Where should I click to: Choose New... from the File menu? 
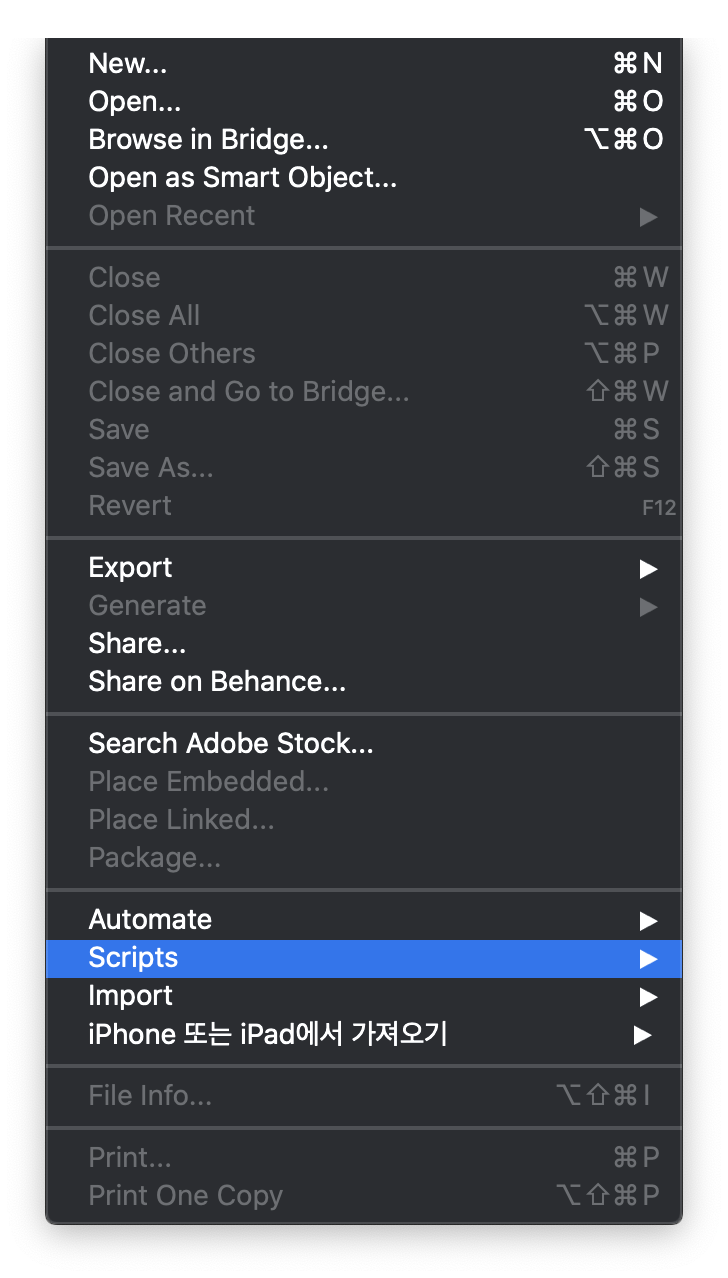click(x=128, y=63)
